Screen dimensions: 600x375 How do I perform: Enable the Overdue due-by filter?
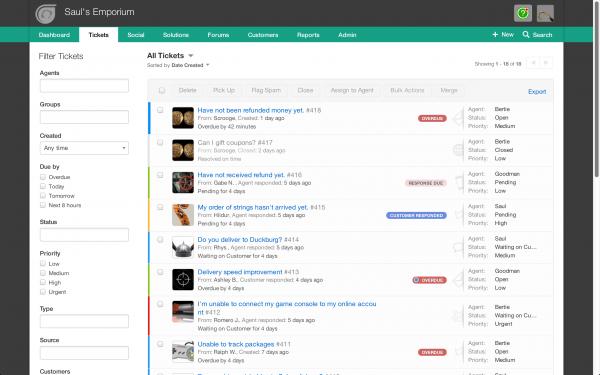click(x=43, y=177)
